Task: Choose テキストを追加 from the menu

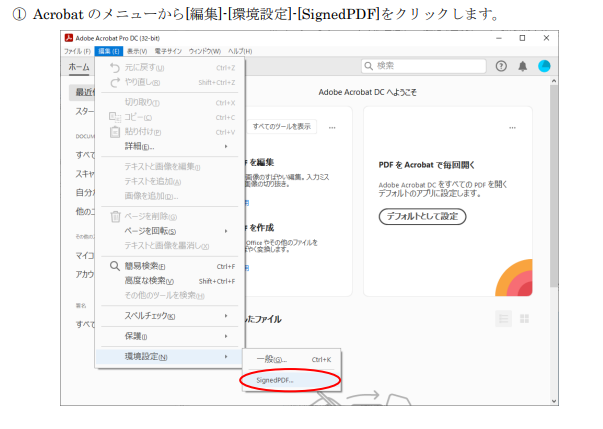Action: coord(170,181)
